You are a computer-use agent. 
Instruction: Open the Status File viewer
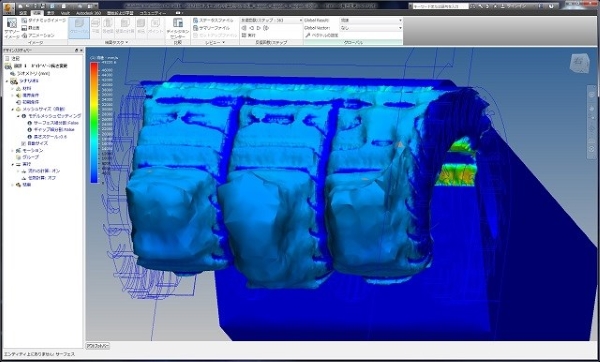tap(214, 20)
